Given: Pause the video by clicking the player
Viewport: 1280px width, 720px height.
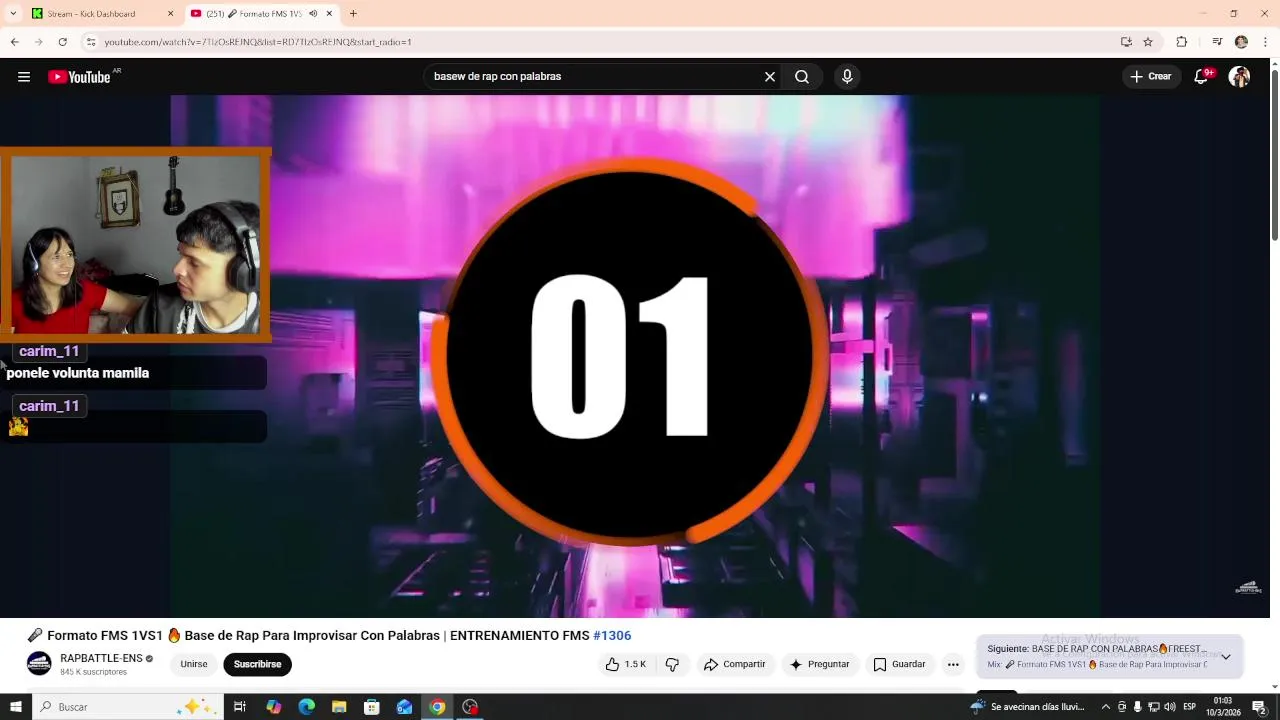Looking at the screenshot, I should (636, 356).
